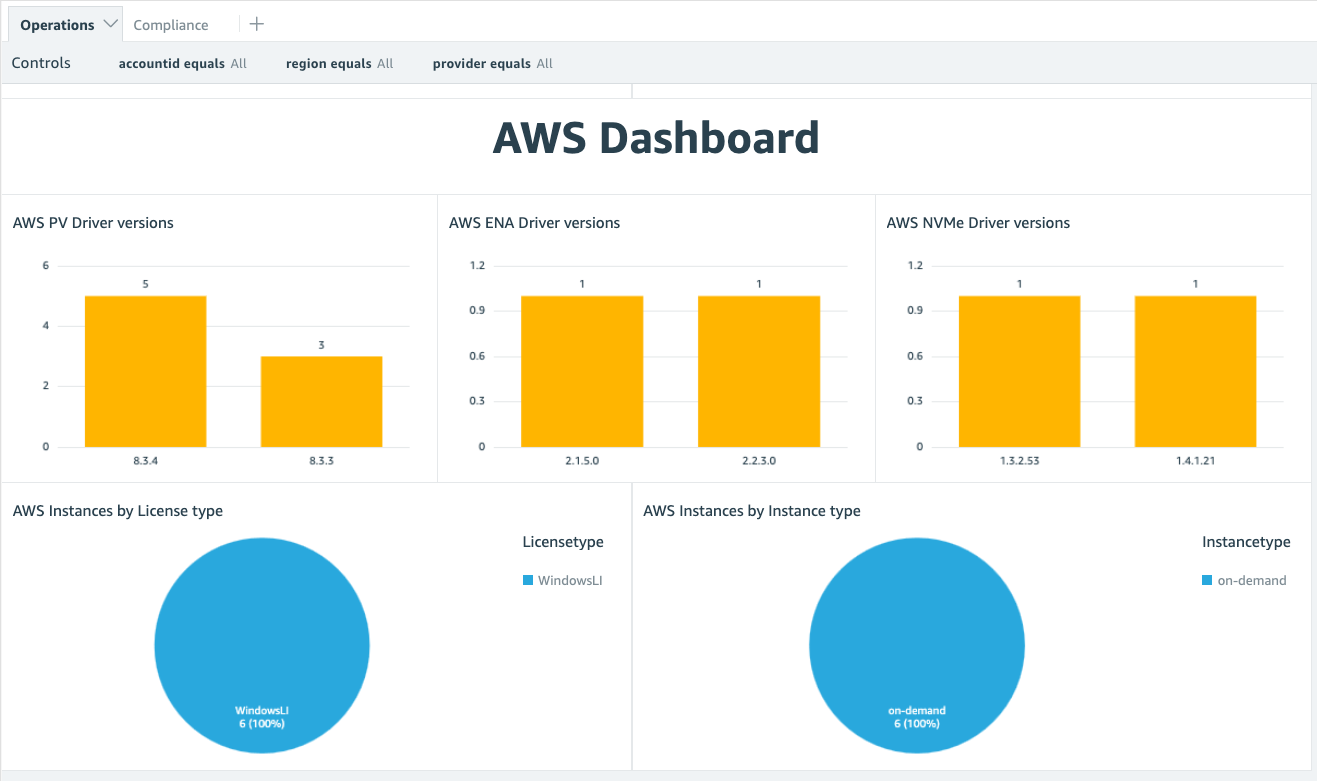Image resolution: width=1317 pixels, height=781 pixels.
Task: Click the WindowsLI legend color swatch
Action: click(528, 580)
